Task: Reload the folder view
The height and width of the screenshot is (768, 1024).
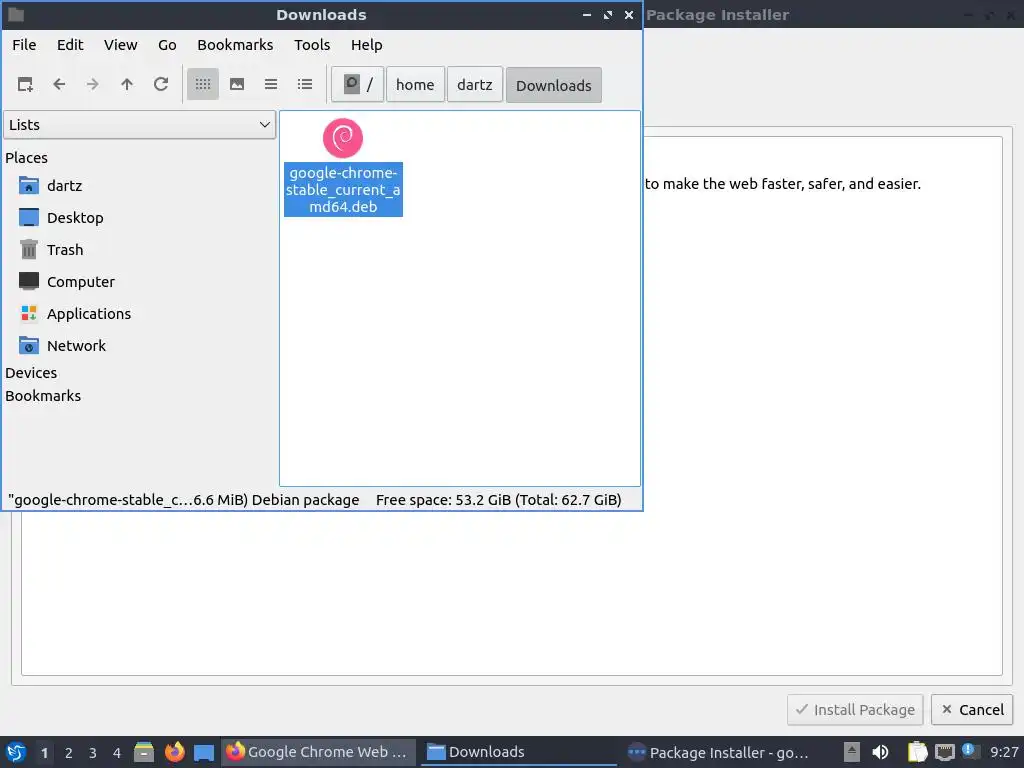Action: tap(161, 84)
